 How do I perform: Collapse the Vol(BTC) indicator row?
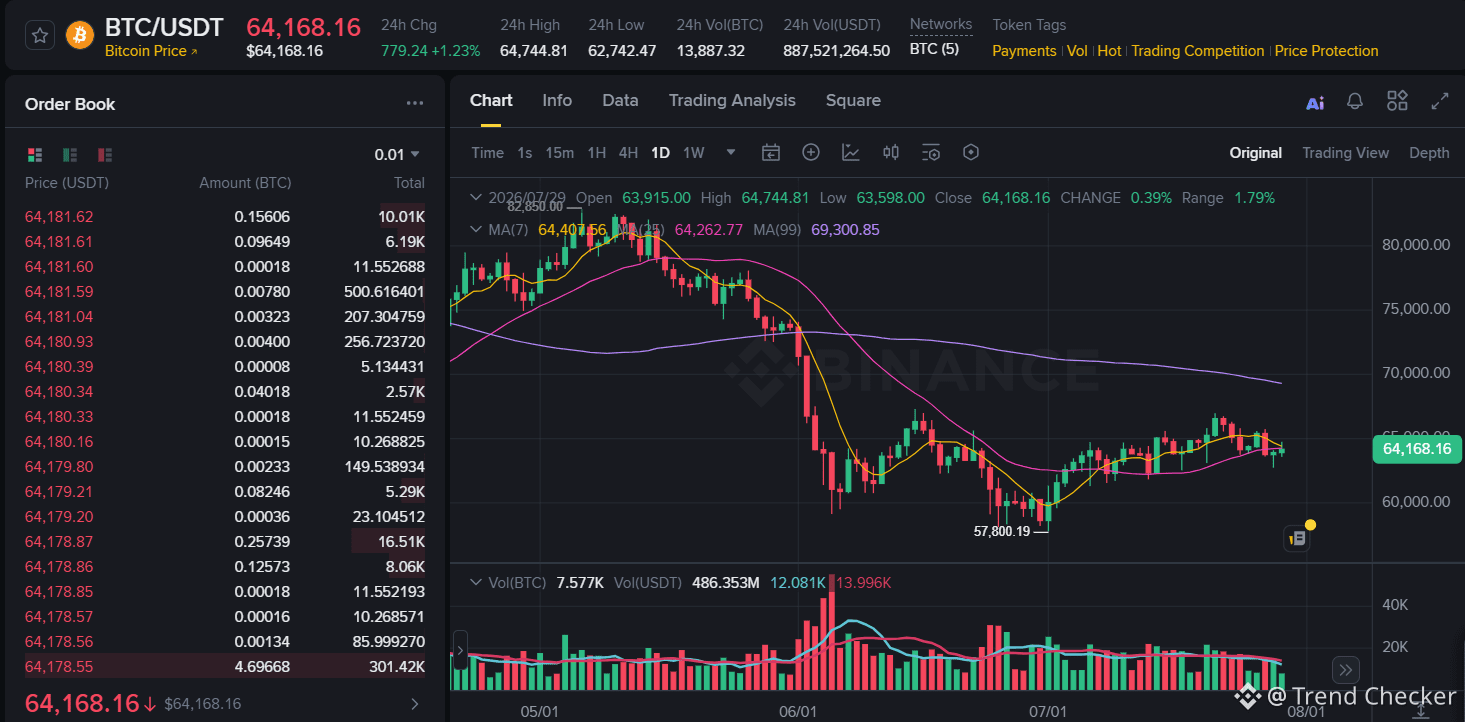(x=477, y=583)
